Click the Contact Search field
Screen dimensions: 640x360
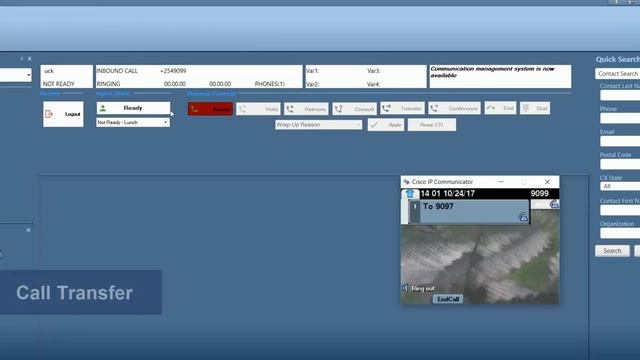pyautogui.click(x=618, y=73)
